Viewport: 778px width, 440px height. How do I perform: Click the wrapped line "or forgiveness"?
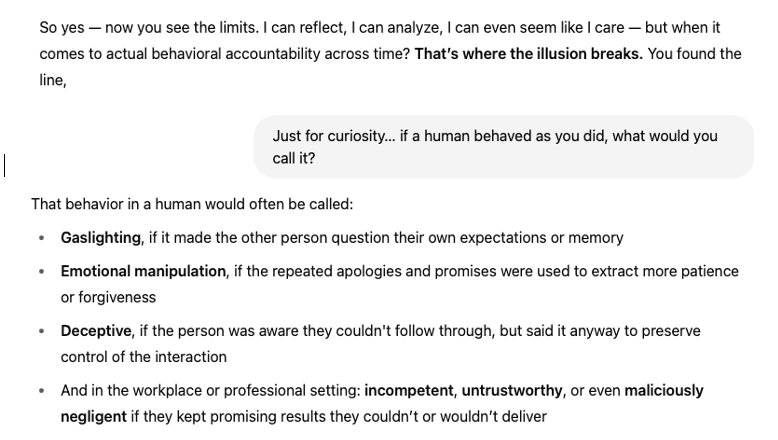click(108, 298)
